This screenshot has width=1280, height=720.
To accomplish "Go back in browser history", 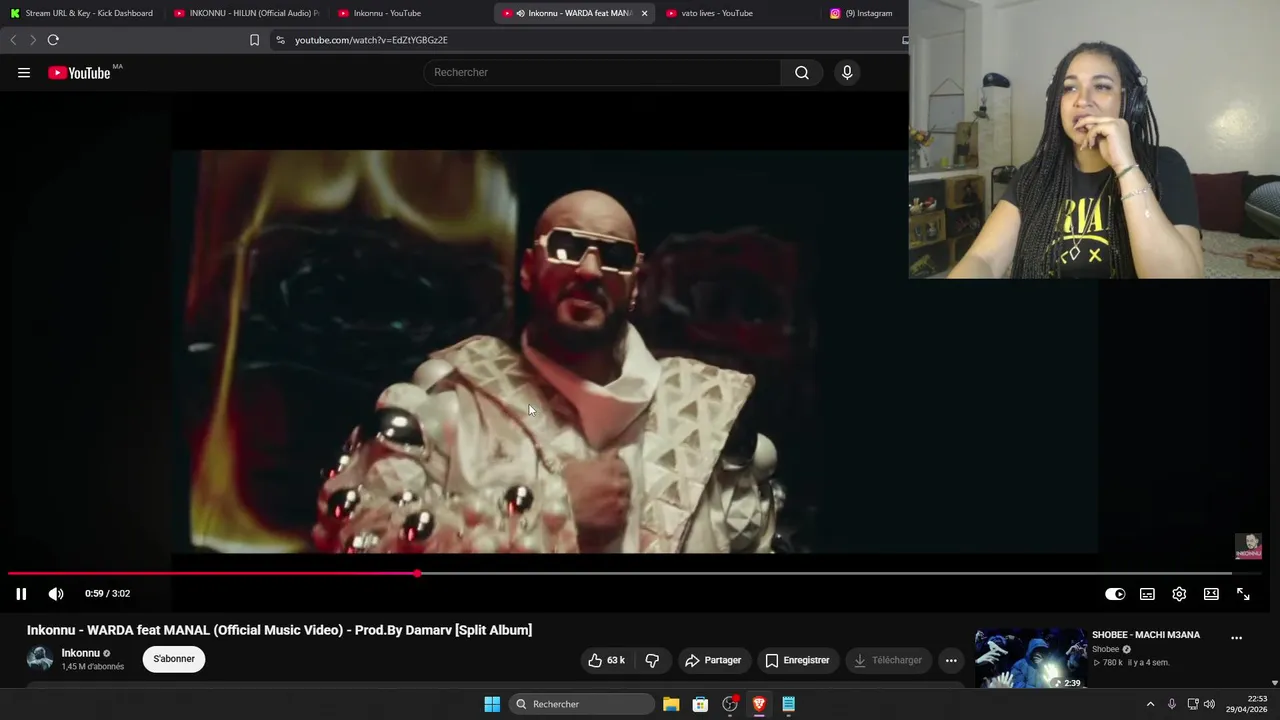I will pos(13,40).
